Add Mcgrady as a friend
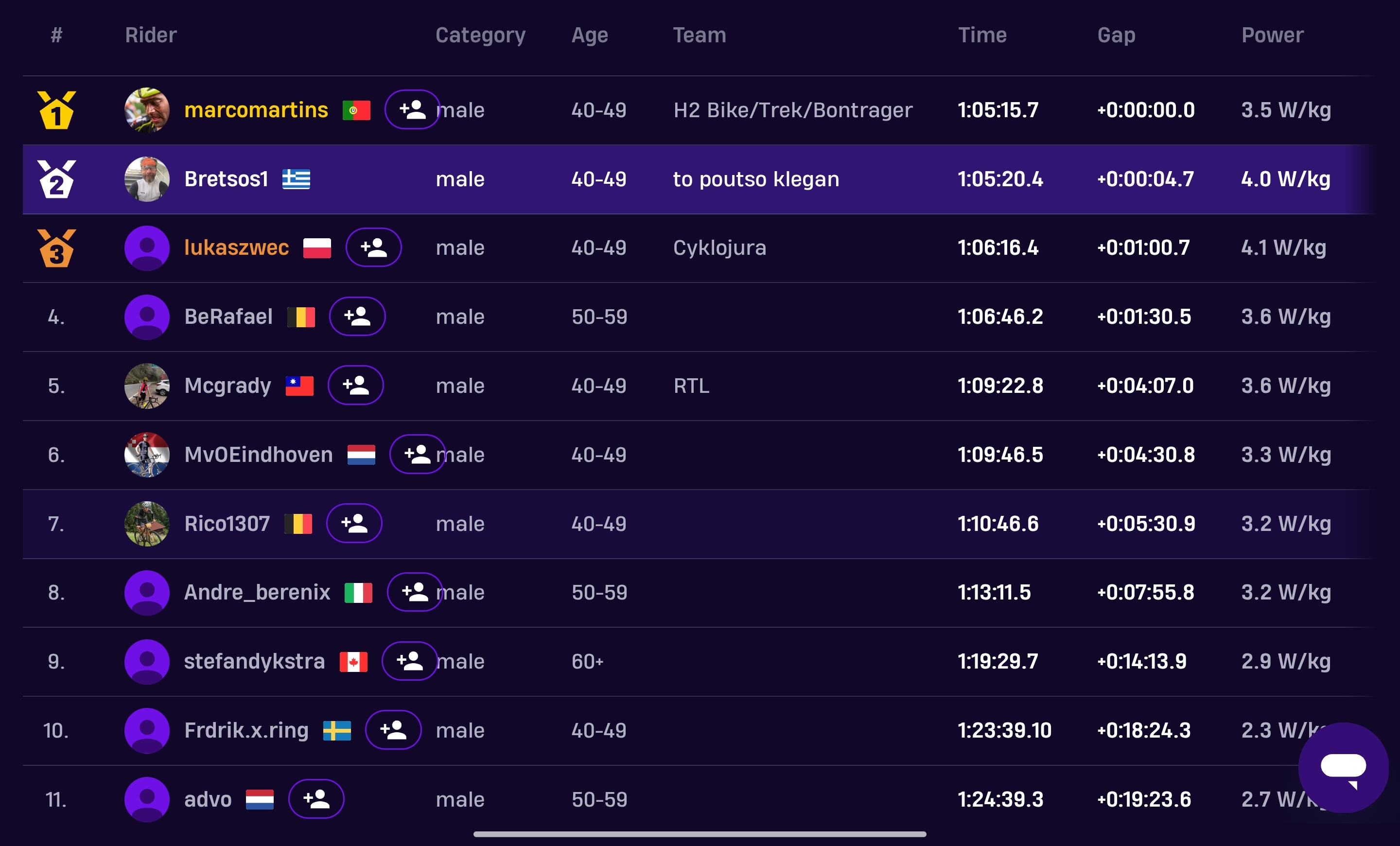This screenshot has height=846, width=1400. tap(356, 385)
